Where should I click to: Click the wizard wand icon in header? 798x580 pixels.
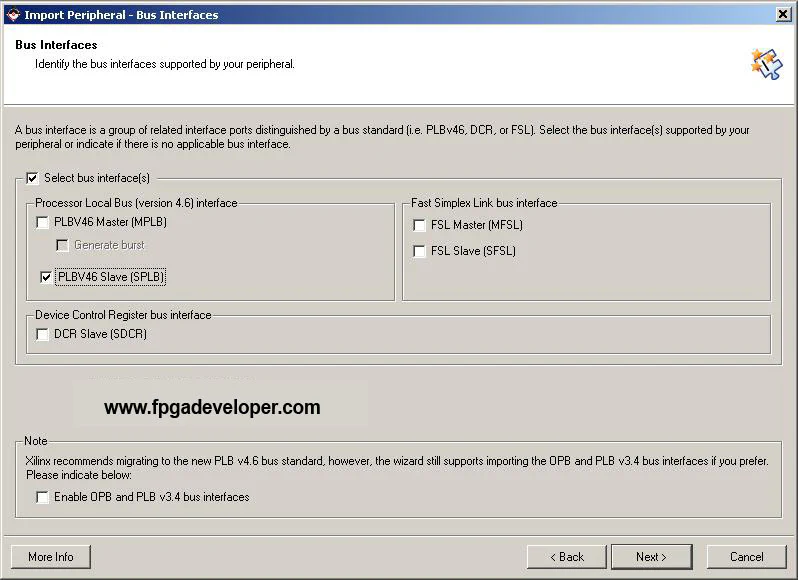pos(765,63)
